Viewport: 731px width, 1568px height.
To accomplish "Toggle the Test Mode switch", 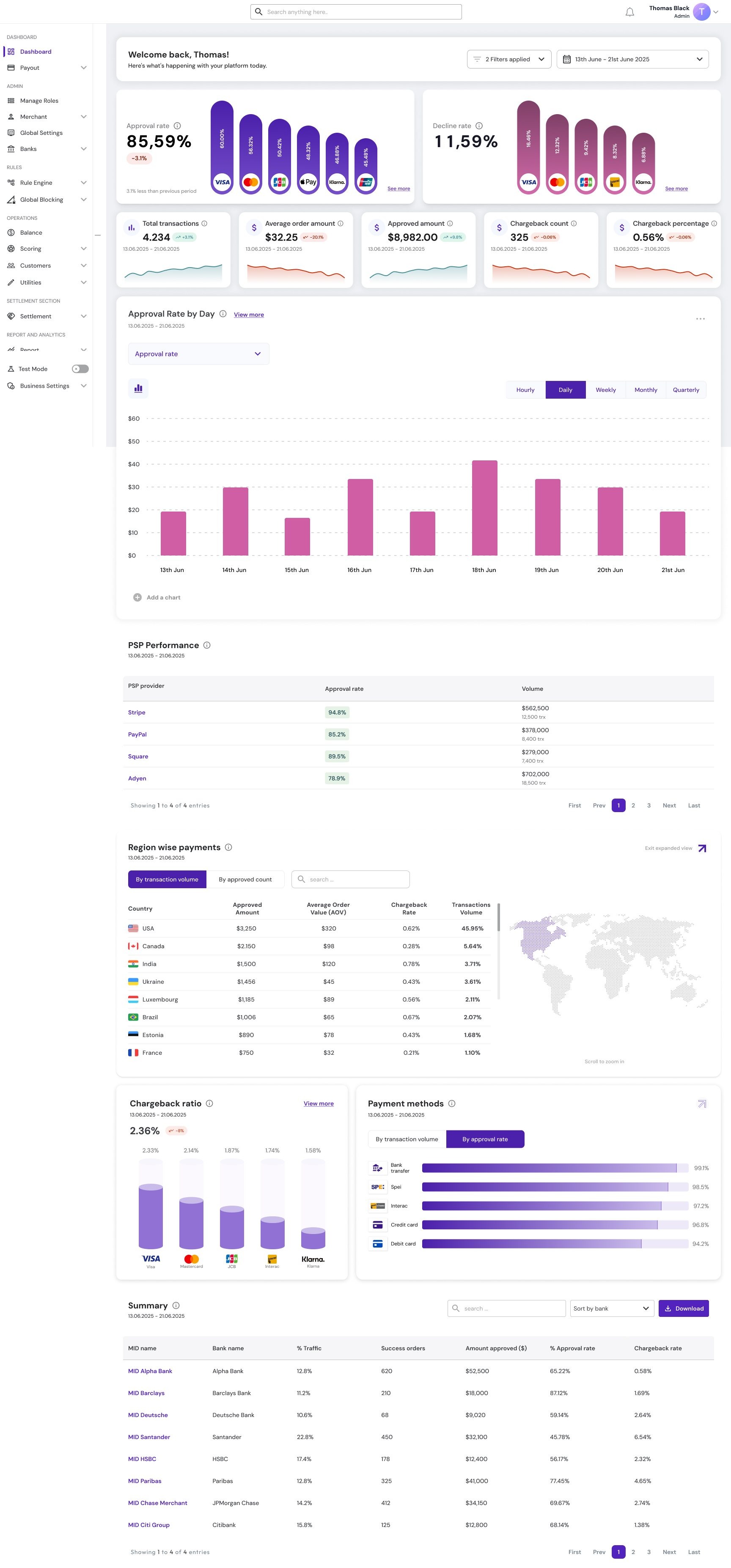I will tap(80, 369).
